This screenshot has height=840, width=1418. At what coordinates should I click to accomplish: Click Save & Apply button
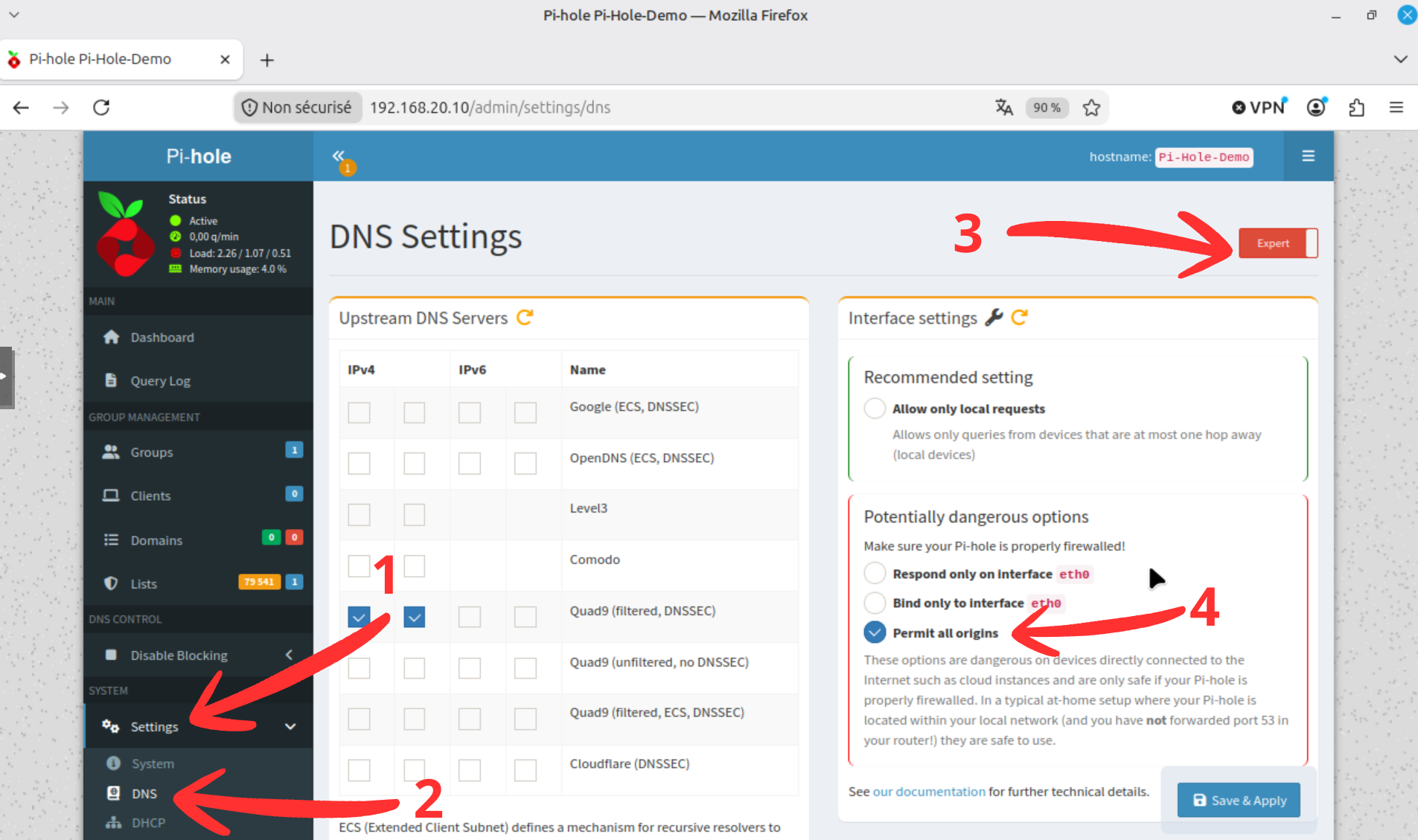1239,801
